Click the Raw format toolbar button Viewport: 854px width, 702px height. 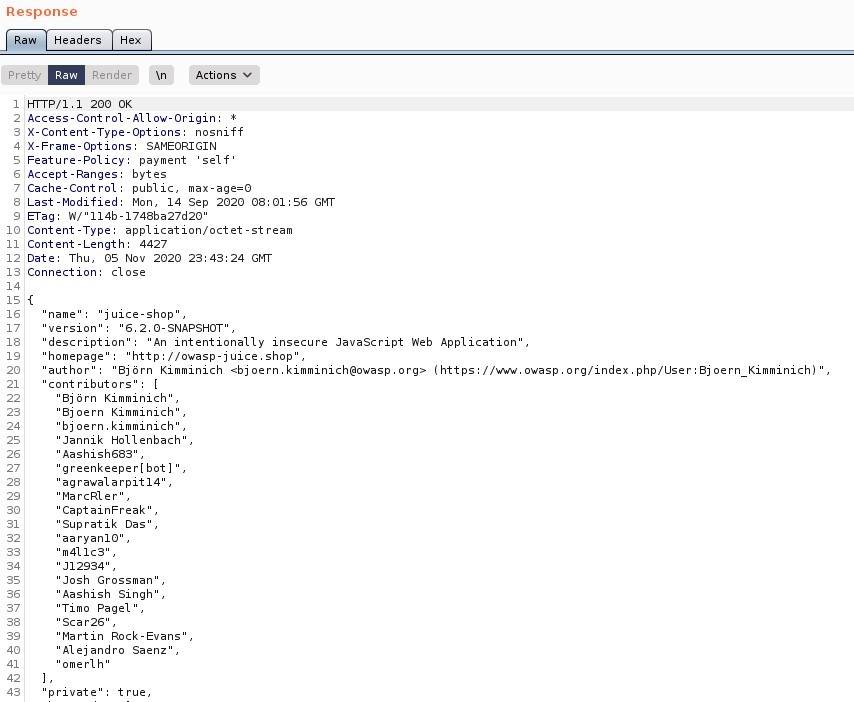(x=66, y=75)
